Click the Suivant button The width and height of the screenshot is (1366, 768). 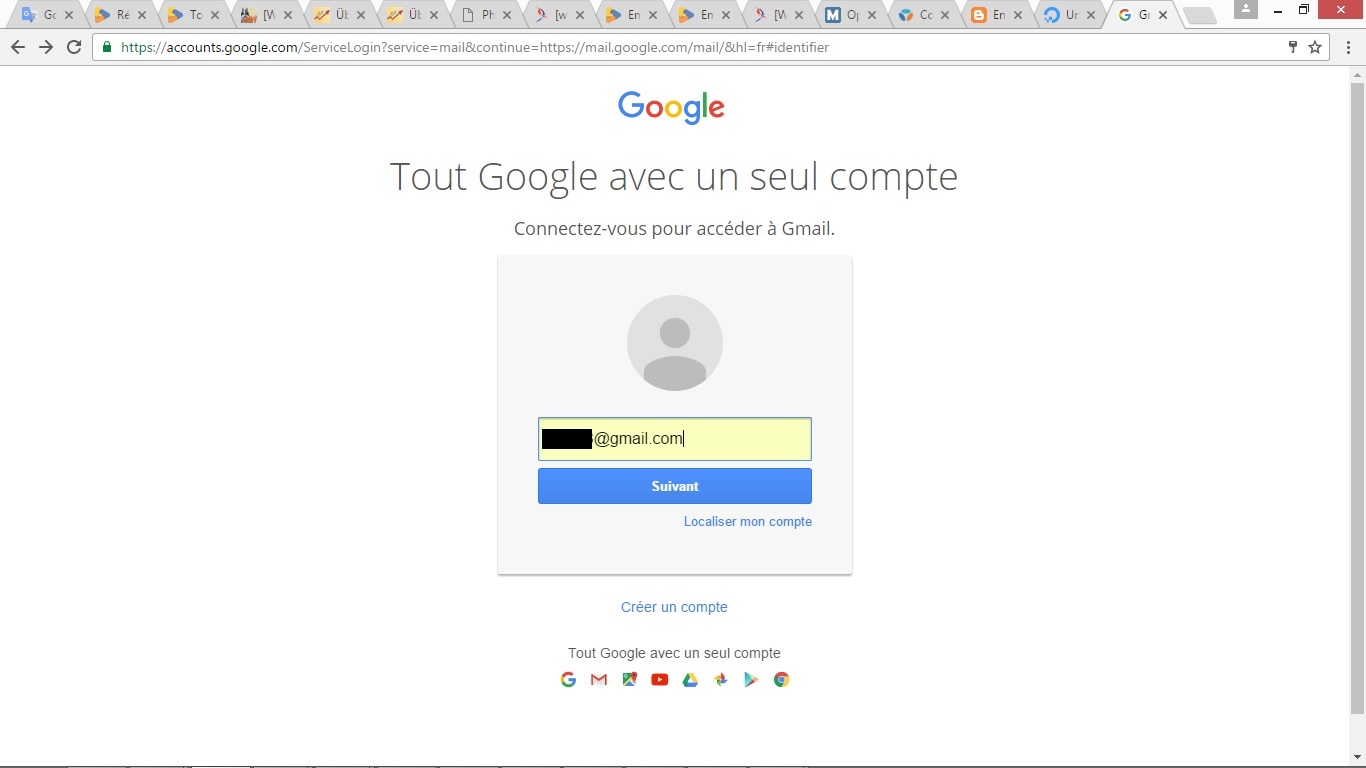(x=675, y=486)
